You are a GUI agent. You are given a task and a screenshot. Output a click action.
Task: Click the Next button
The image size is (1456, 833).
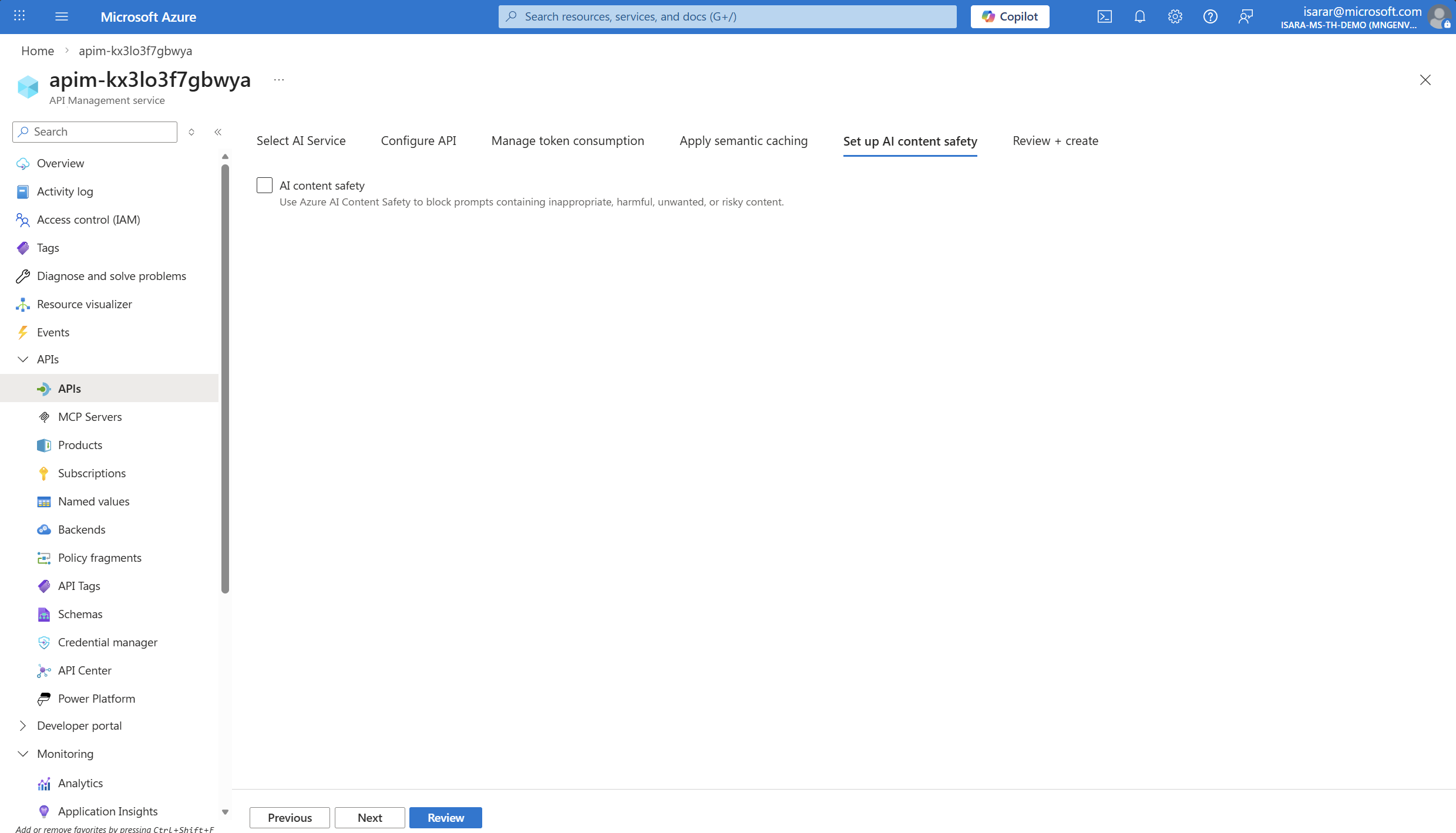click(x=369, y=818)
